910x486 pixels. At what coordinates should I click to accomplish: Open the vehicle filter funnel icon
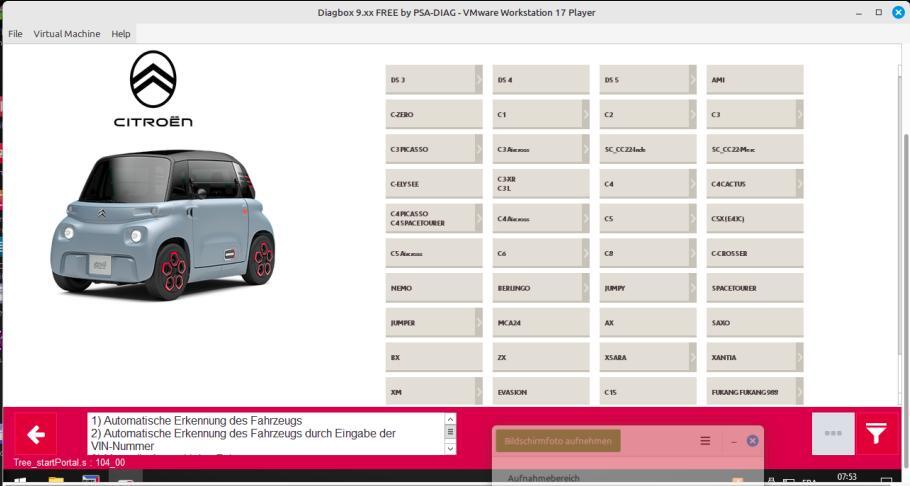pos(876,434)
